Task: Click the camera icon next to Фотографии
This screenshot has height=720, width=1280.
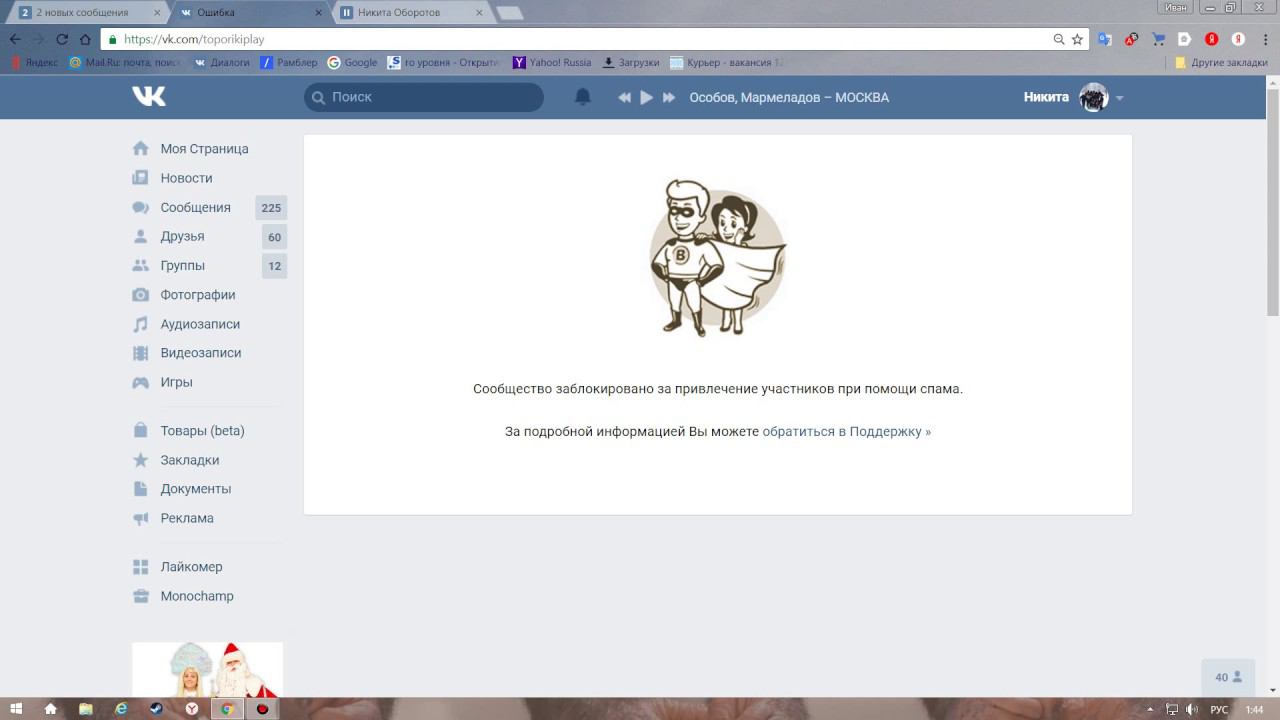Action: 141,295
